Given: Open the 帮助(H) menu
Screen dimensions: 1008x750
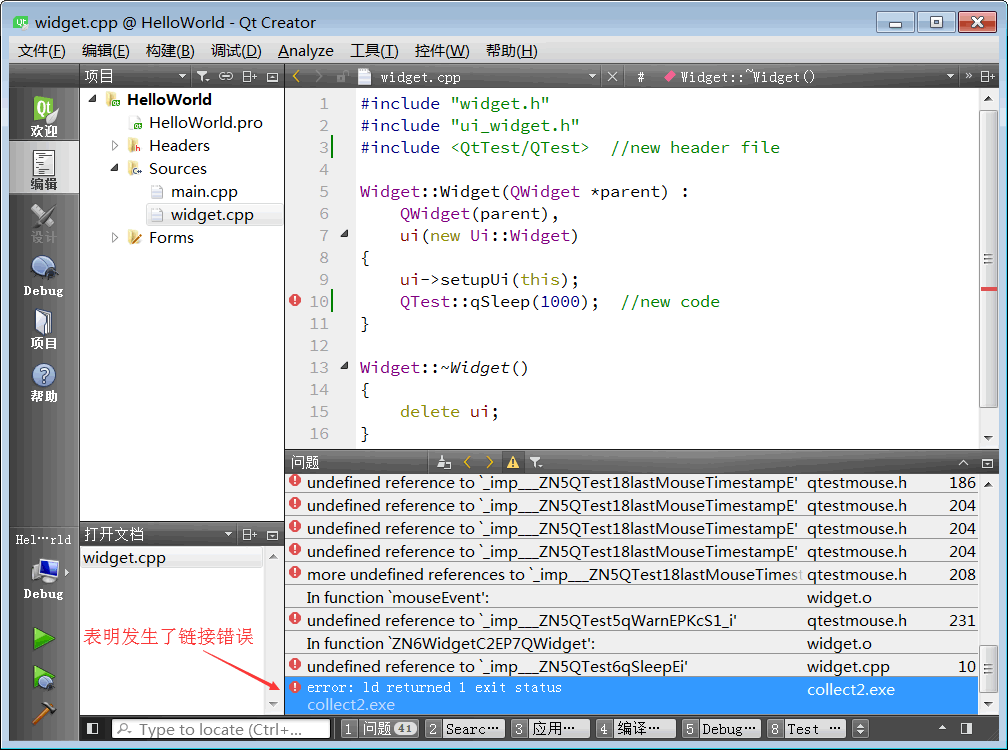Looking at the screenshot, I should pyautogui.click(x=512, y=51).
